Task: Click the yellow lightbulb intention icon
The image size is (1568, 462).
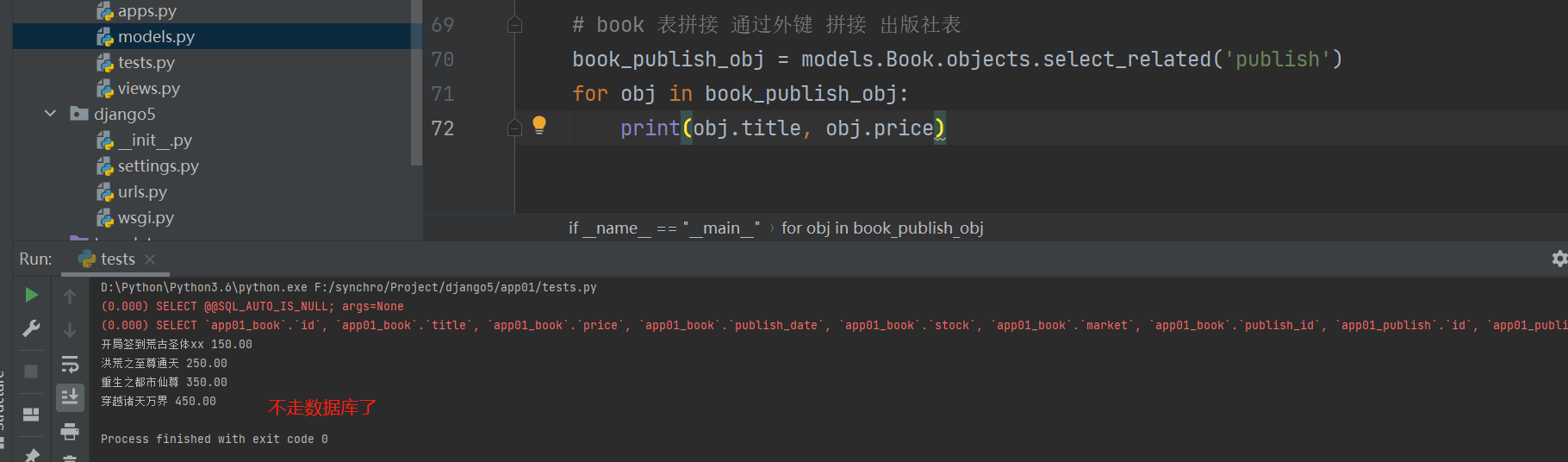Action: pos(539,125)
